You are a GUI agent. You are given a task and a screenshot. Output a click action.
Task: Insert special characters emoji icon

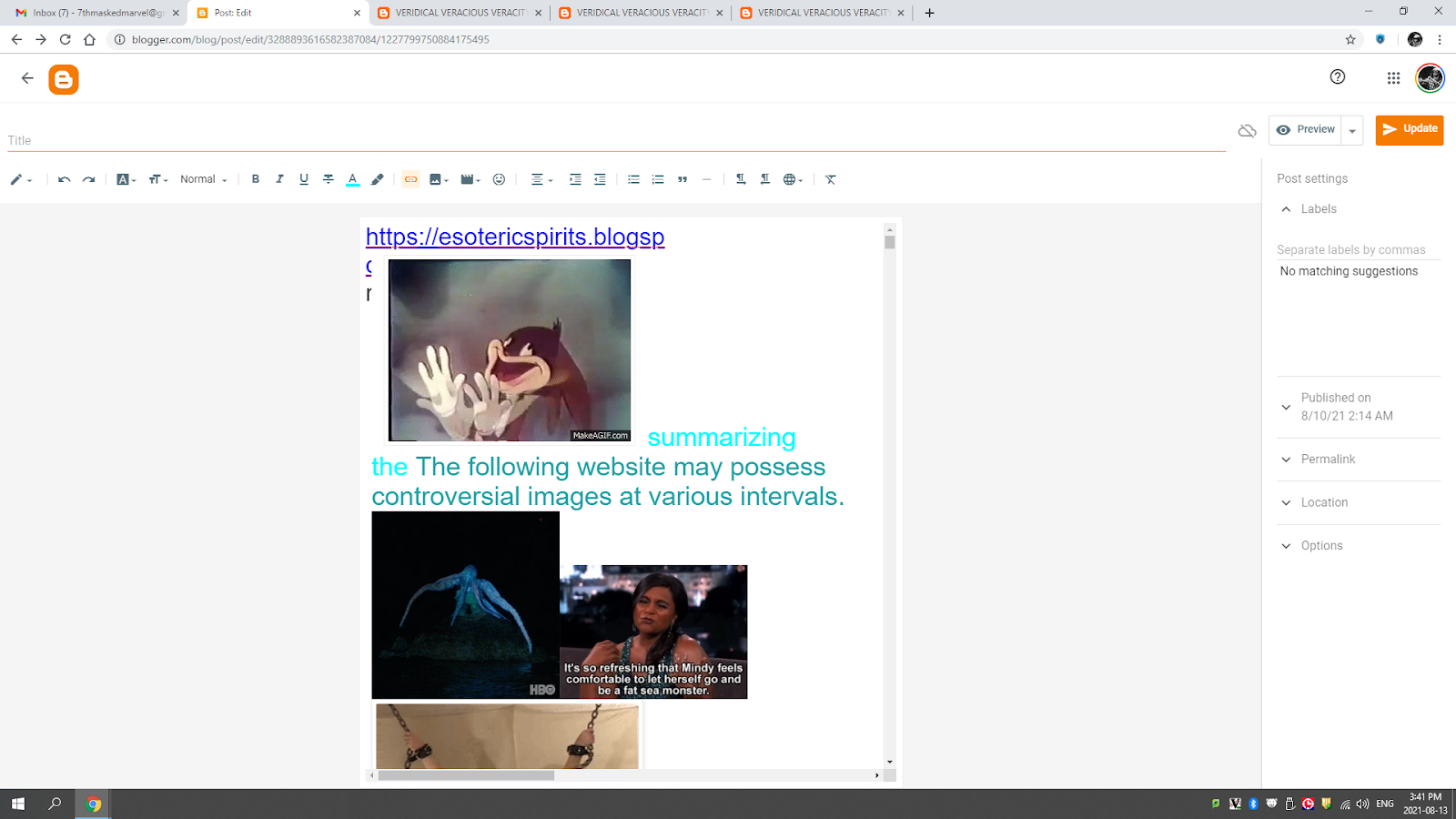tap(499, 179)
